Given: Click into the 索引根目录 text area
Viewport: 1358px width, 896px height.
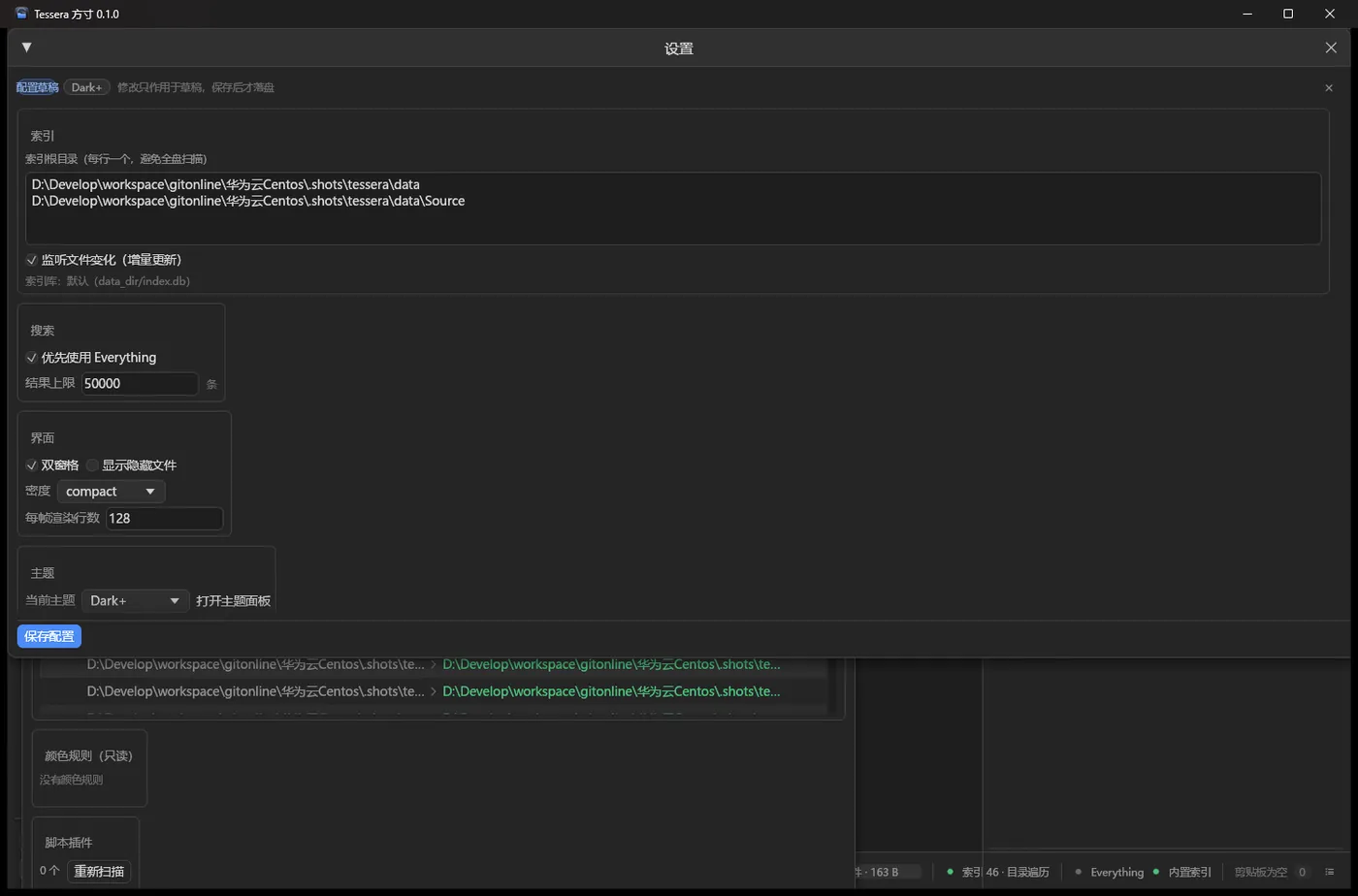Looking at the screenshot, I should click(673, 208).
